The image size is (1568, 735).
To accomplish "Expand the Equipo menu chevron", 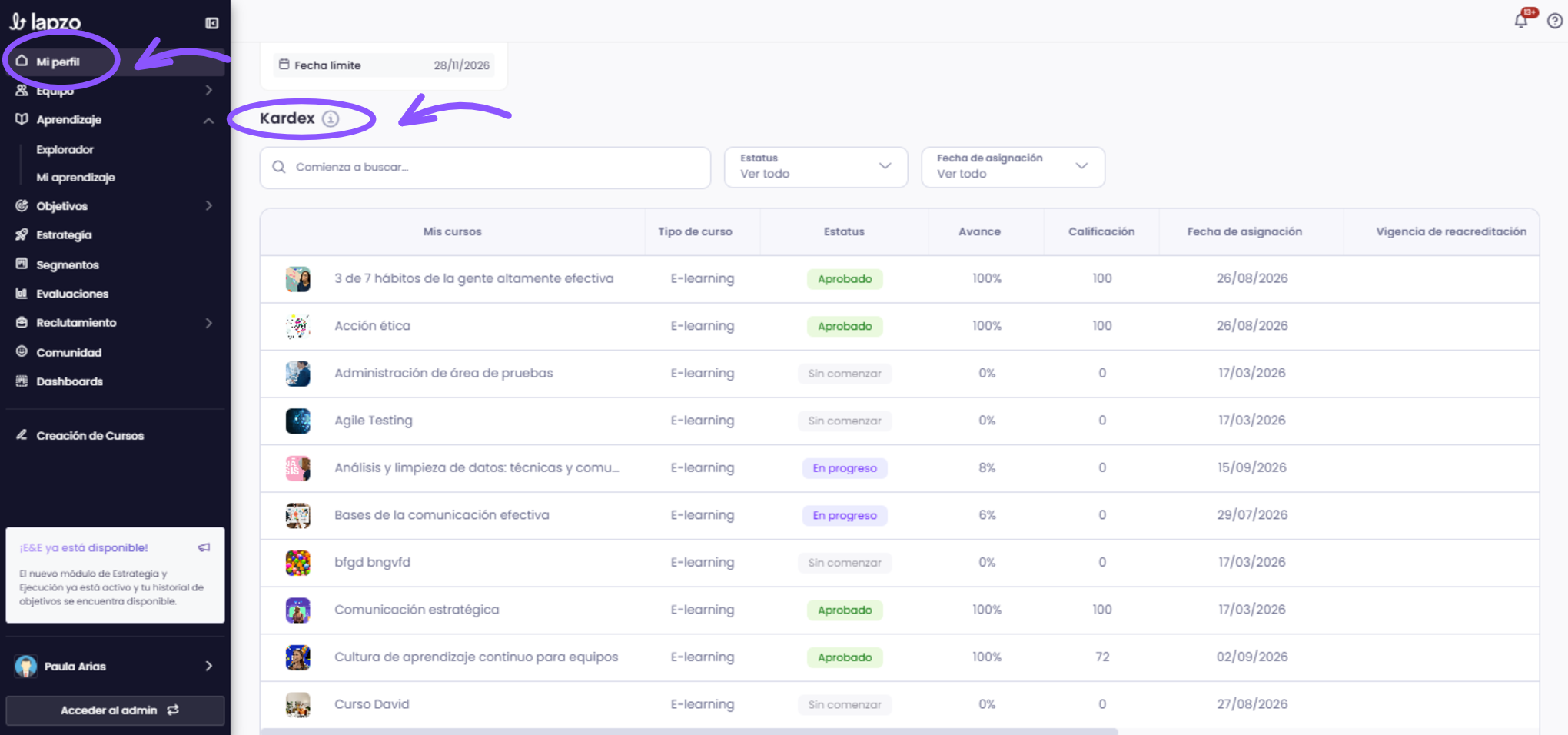I will tap(209, 90).
